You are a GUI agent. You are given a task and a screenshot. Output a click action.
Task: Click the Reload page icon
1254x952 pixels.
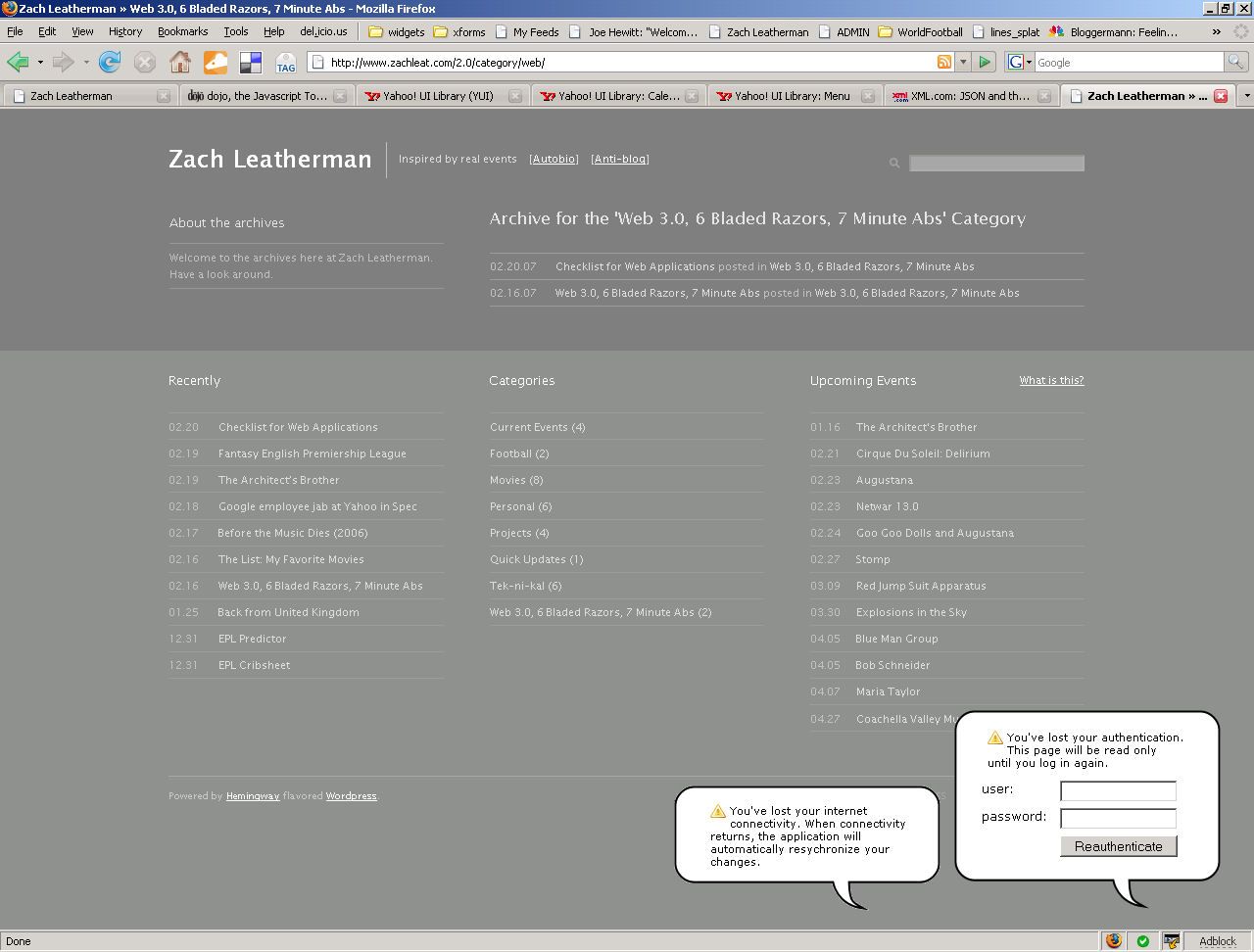click(110, 63)
